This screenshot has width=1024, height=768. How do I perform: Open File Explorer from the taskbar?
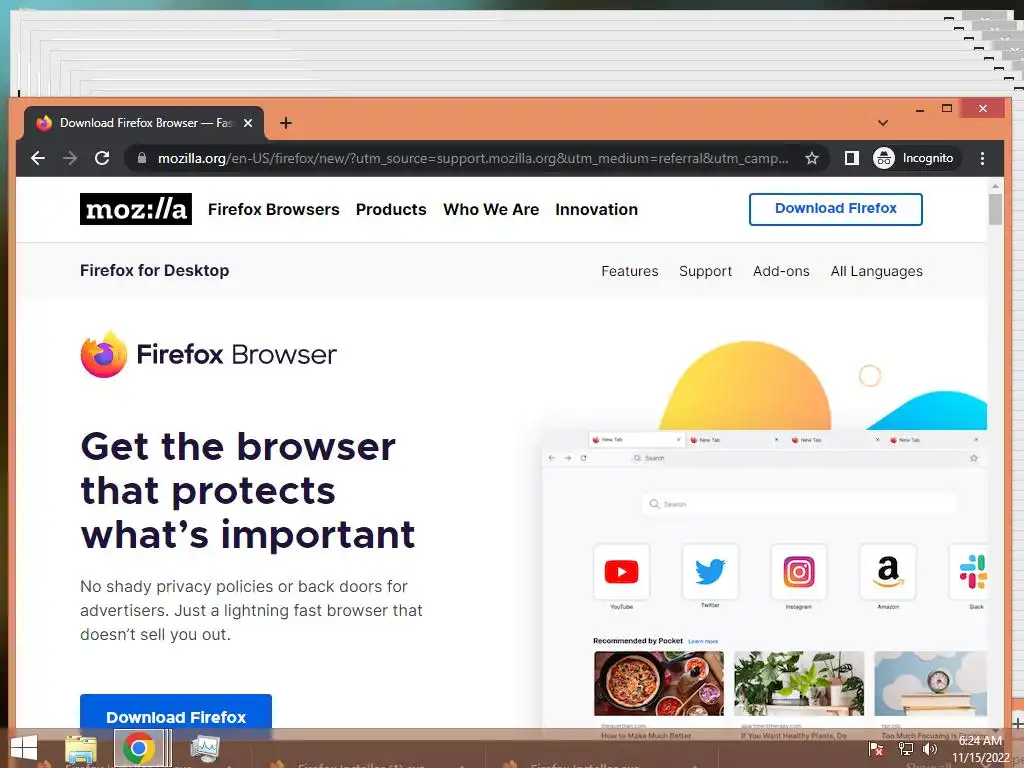81,748
